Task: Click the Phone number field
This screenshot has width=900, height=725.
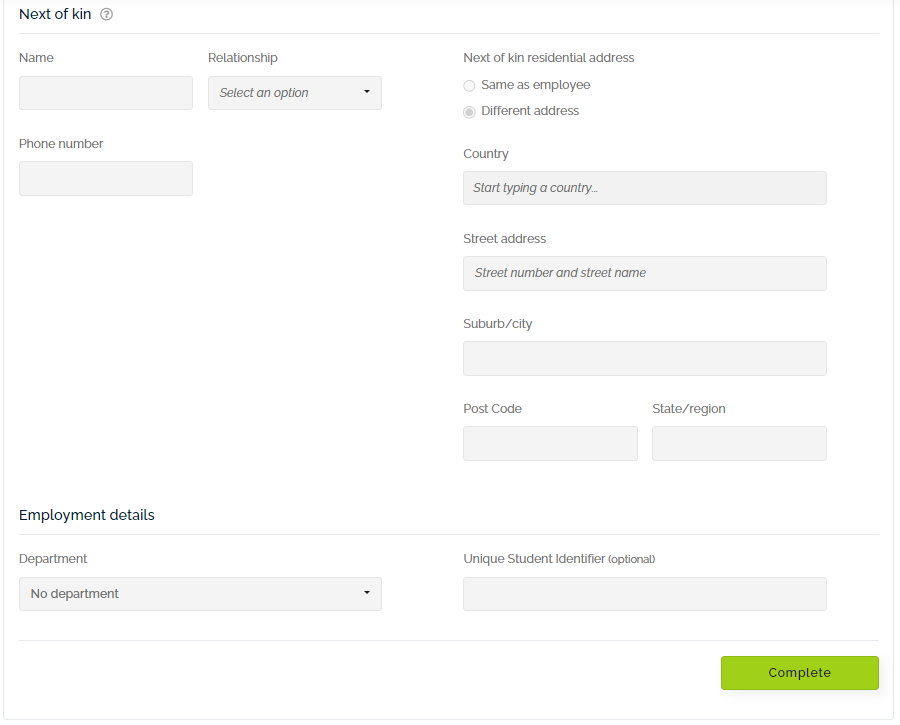Action: [x=105, y=178]
